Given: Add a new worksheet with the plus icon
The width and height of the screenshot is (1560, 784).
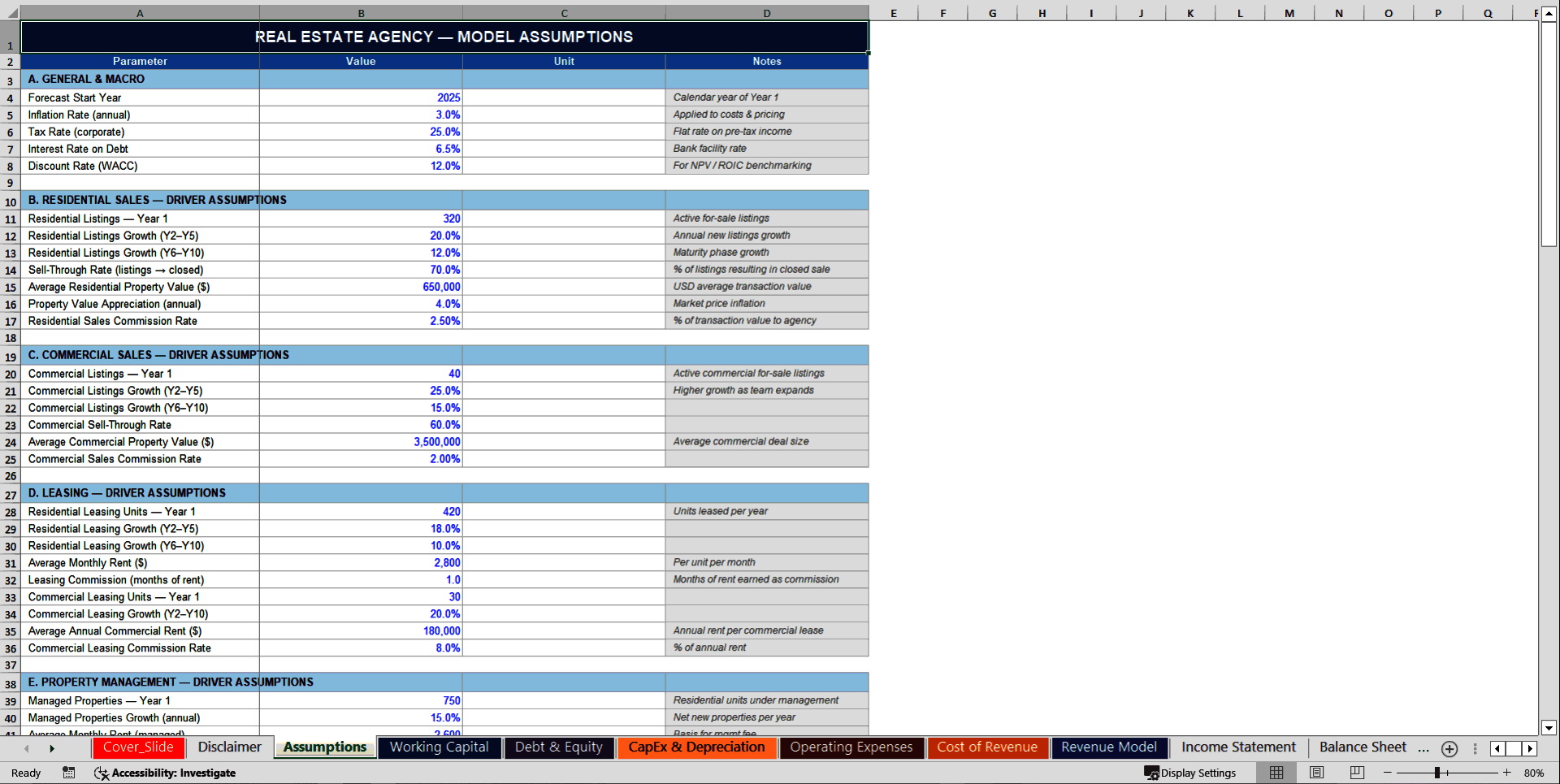Looking at the screenshot, I should 1449,748.
